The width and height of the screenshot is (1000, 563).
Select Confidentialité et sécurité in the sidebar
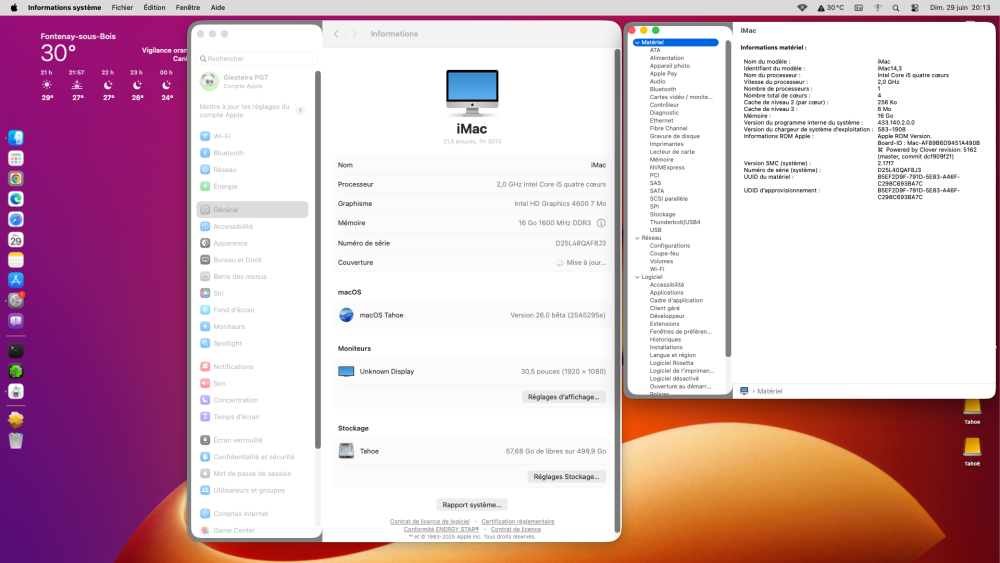click(253, 457)
